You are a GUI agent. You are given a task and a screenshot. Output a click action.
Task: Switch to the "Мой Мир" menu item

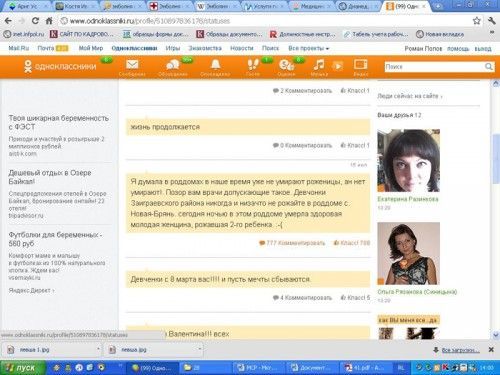pos(91,48)
